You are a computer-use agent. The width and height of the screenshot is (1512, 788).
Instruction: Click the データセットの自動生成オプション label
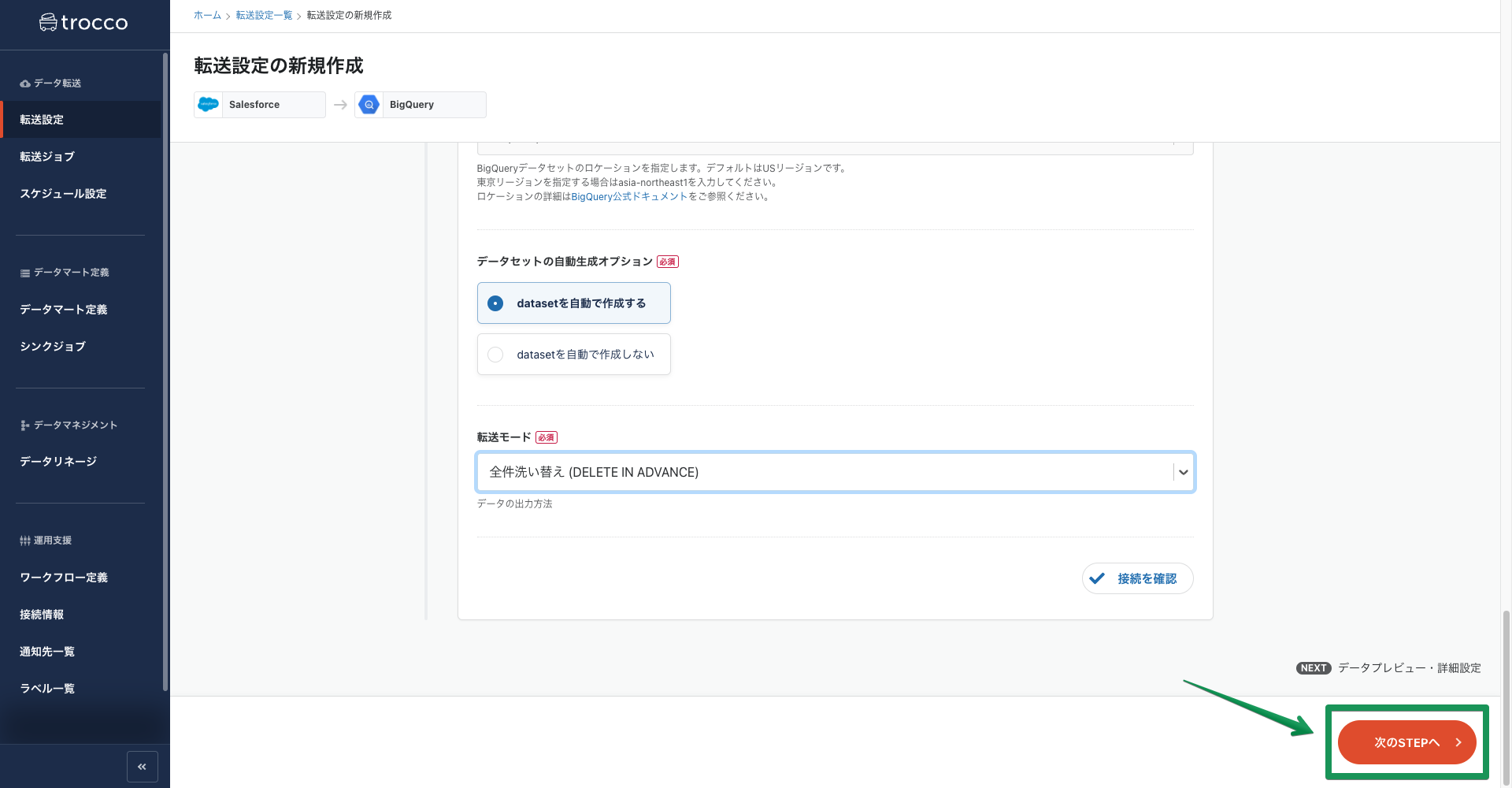click(x=565, y=262)
